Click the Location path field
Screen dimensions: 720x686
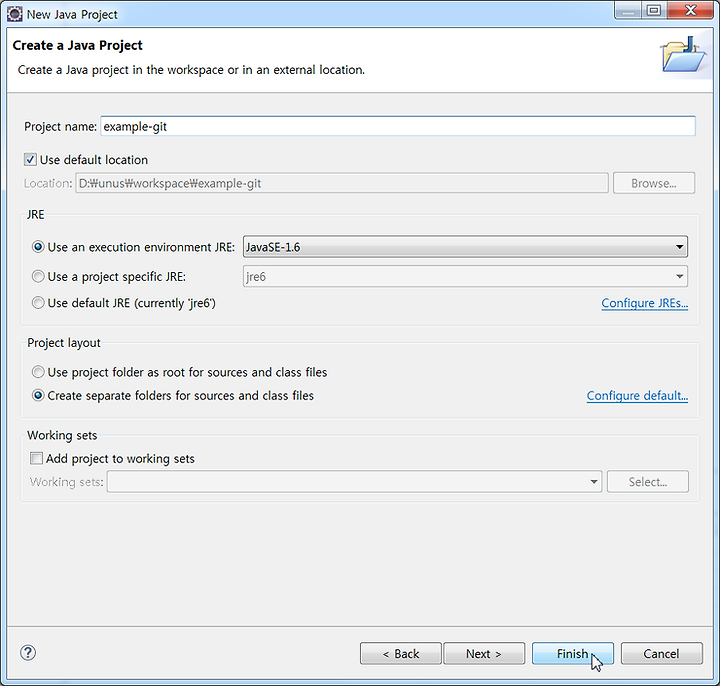(342, 183)
